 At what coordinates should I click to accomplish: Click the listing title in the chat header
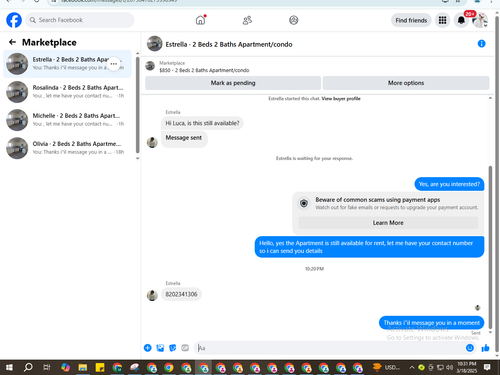click(229, 44)
